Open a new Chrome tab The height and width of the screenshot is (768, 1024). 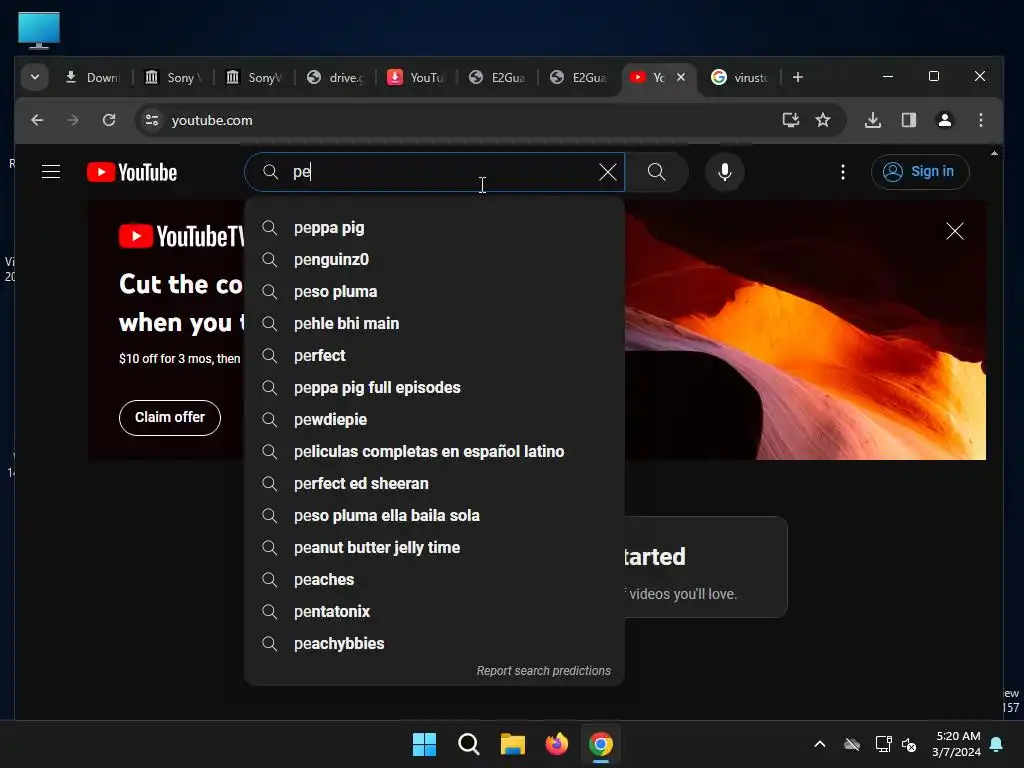797,77
